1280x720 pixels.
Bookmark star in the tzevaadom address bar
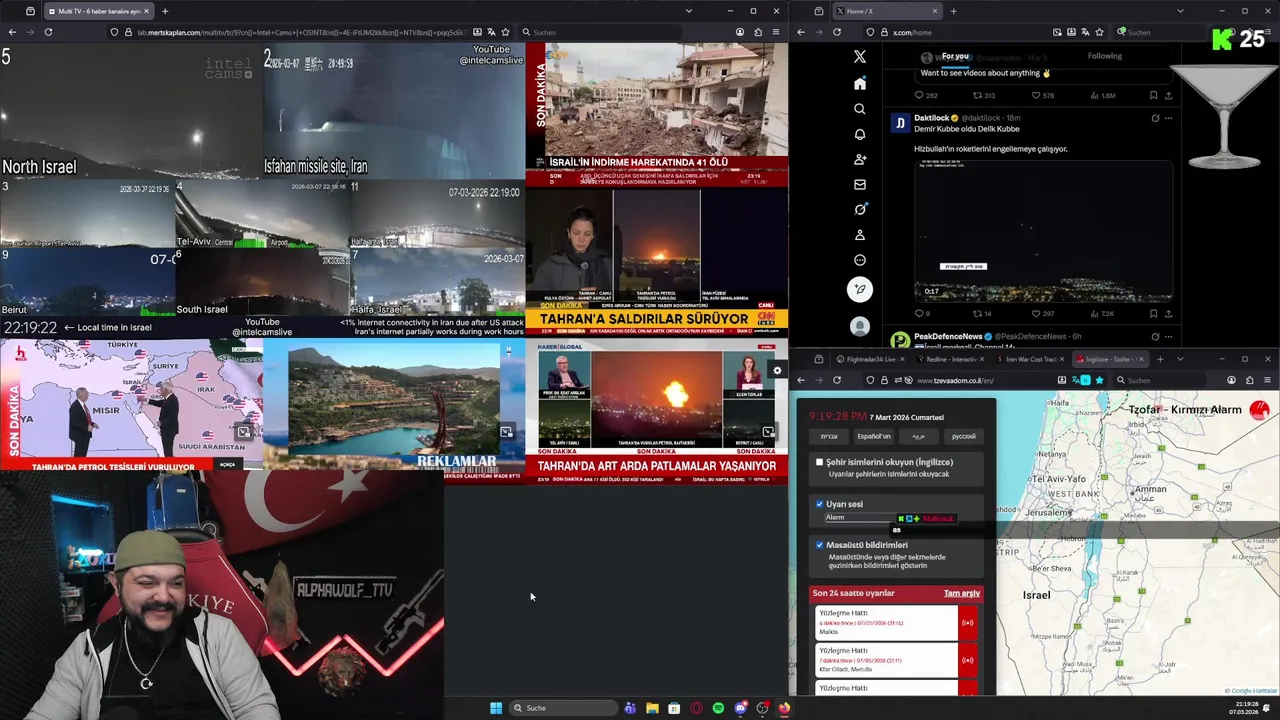[1099, 380]
